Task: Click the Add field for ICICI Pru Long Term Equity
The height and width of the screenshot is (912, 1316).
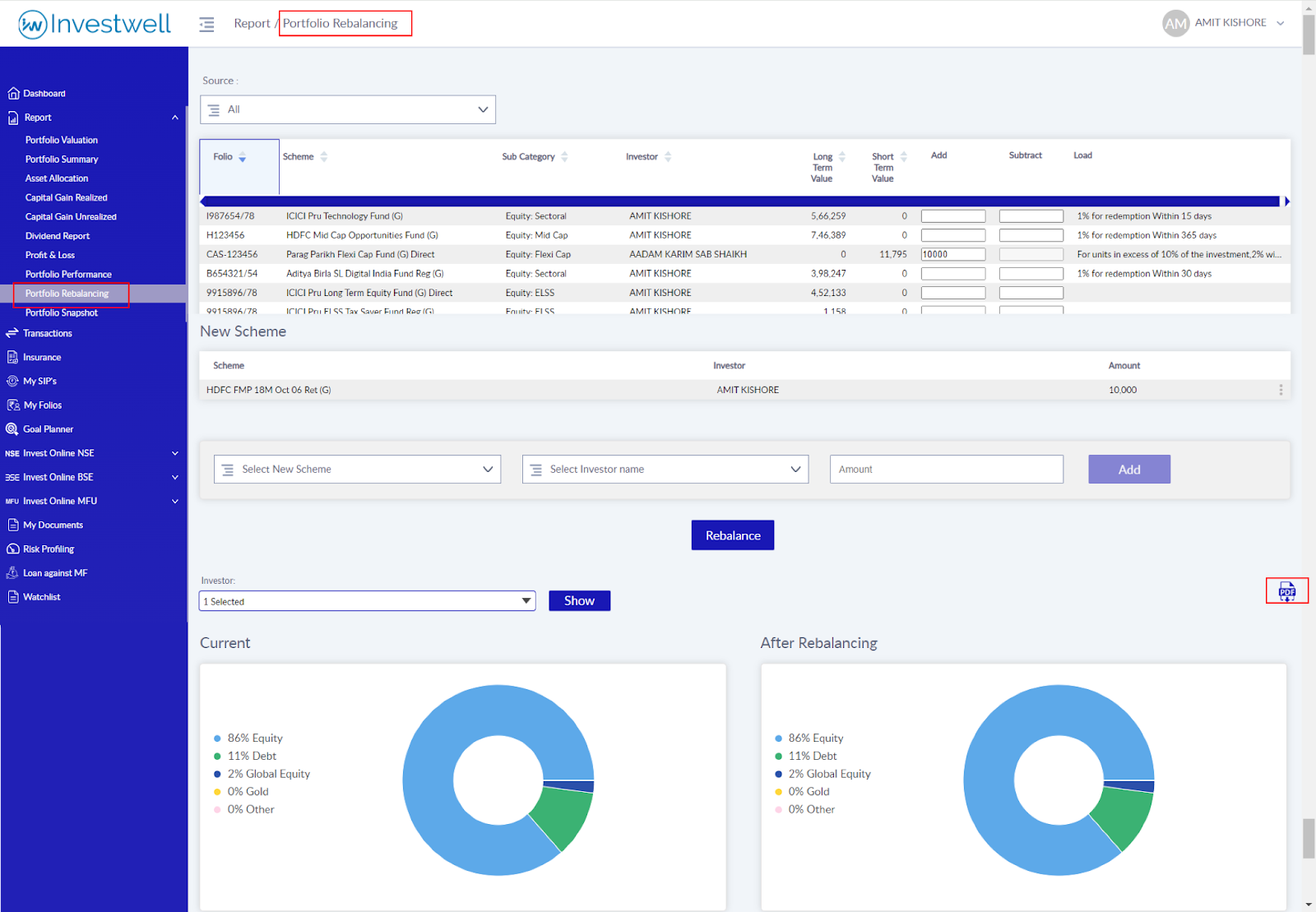Action: point(953,293)
